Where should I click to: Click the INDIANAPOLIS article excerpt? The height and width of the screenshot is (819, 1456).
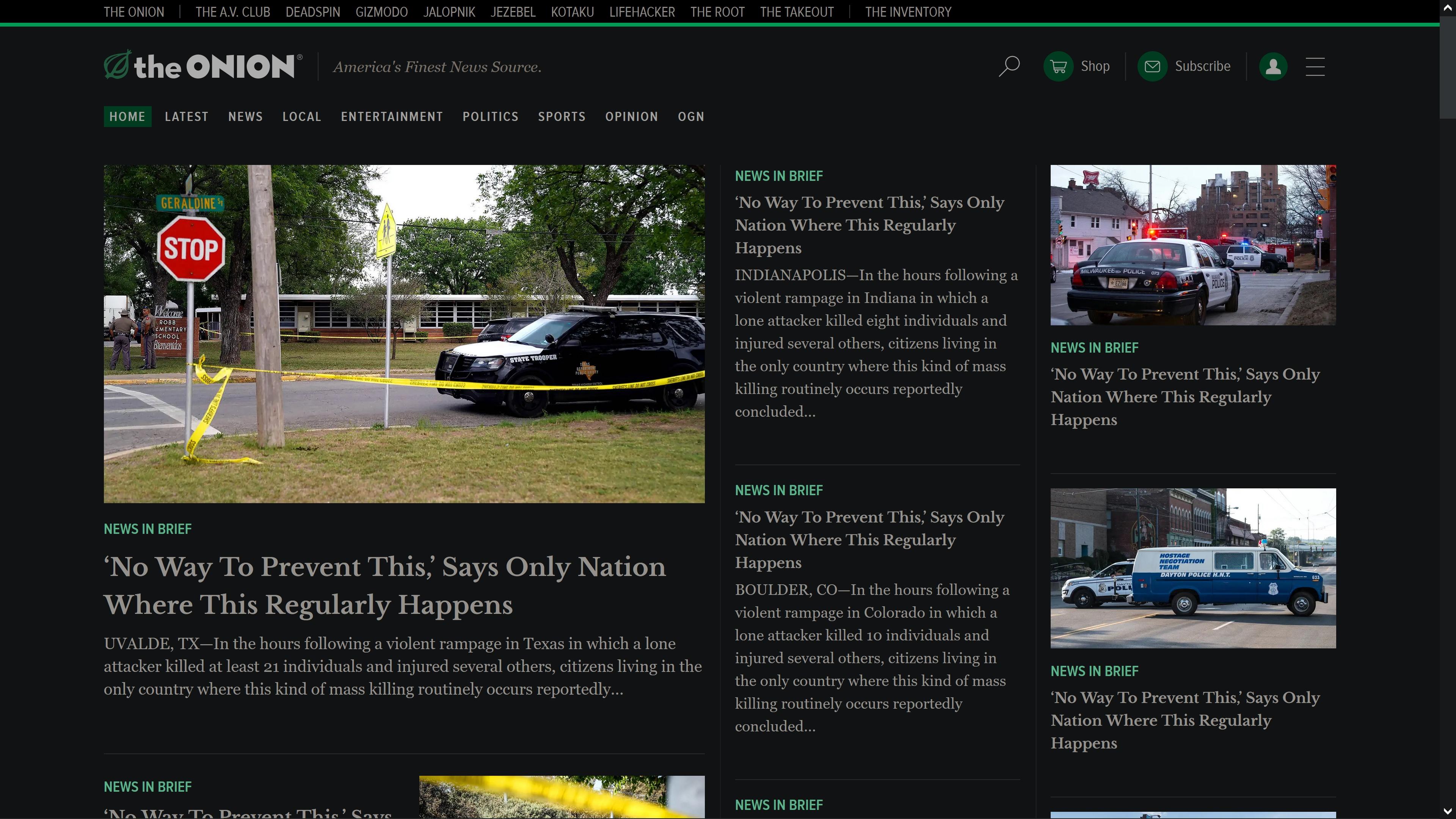[876, 343]
